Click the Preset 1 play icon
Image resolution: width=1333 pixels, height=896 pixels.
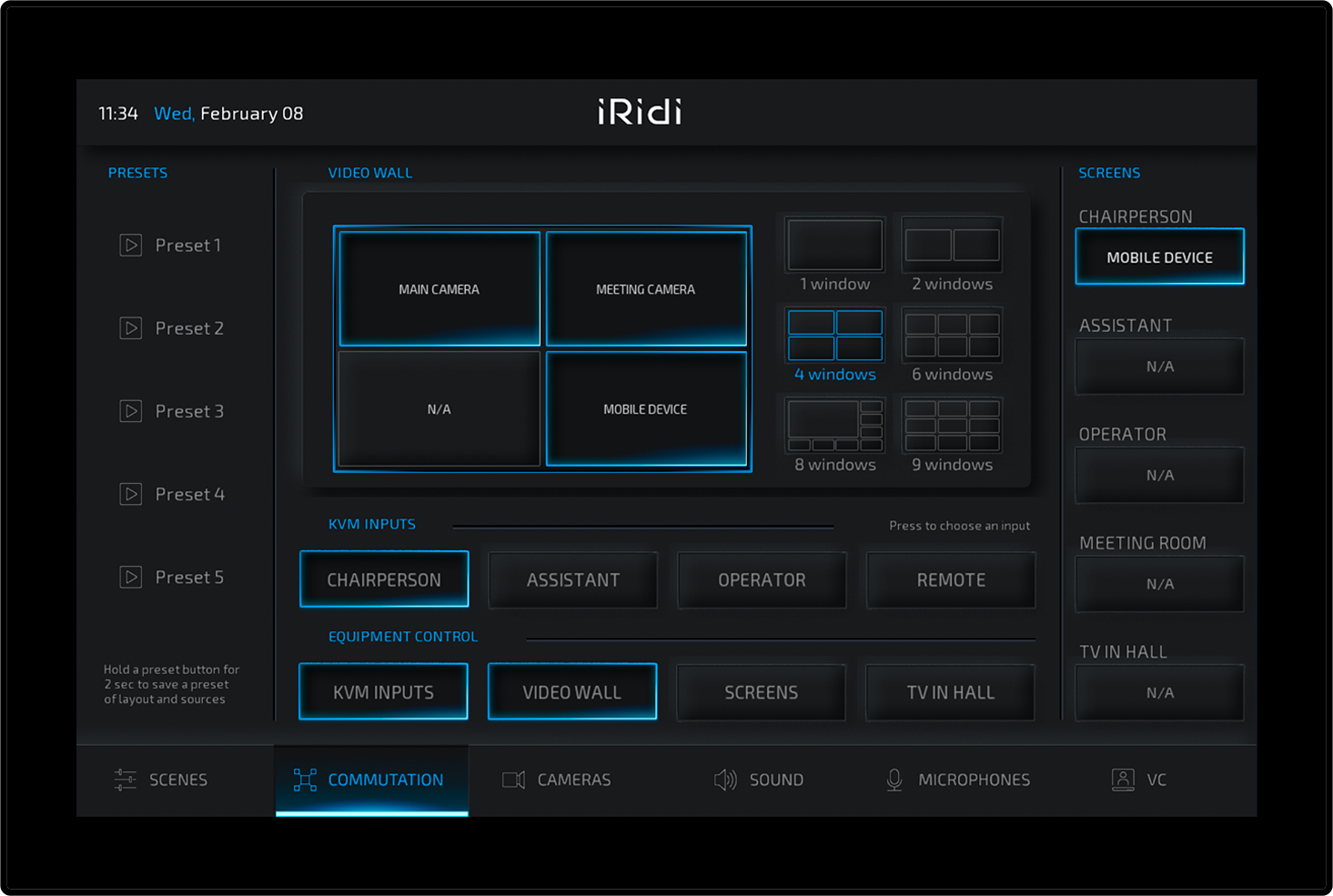(x=131, y=246)
